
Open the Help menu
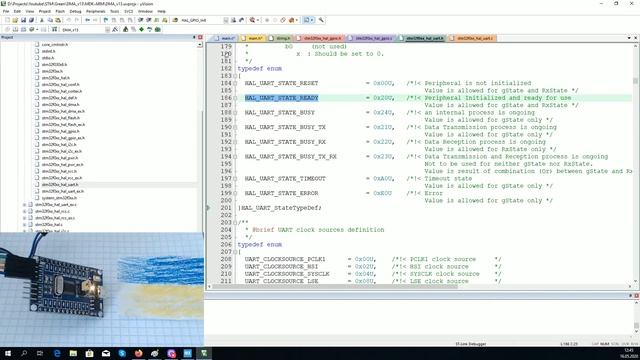coord(162,11)
